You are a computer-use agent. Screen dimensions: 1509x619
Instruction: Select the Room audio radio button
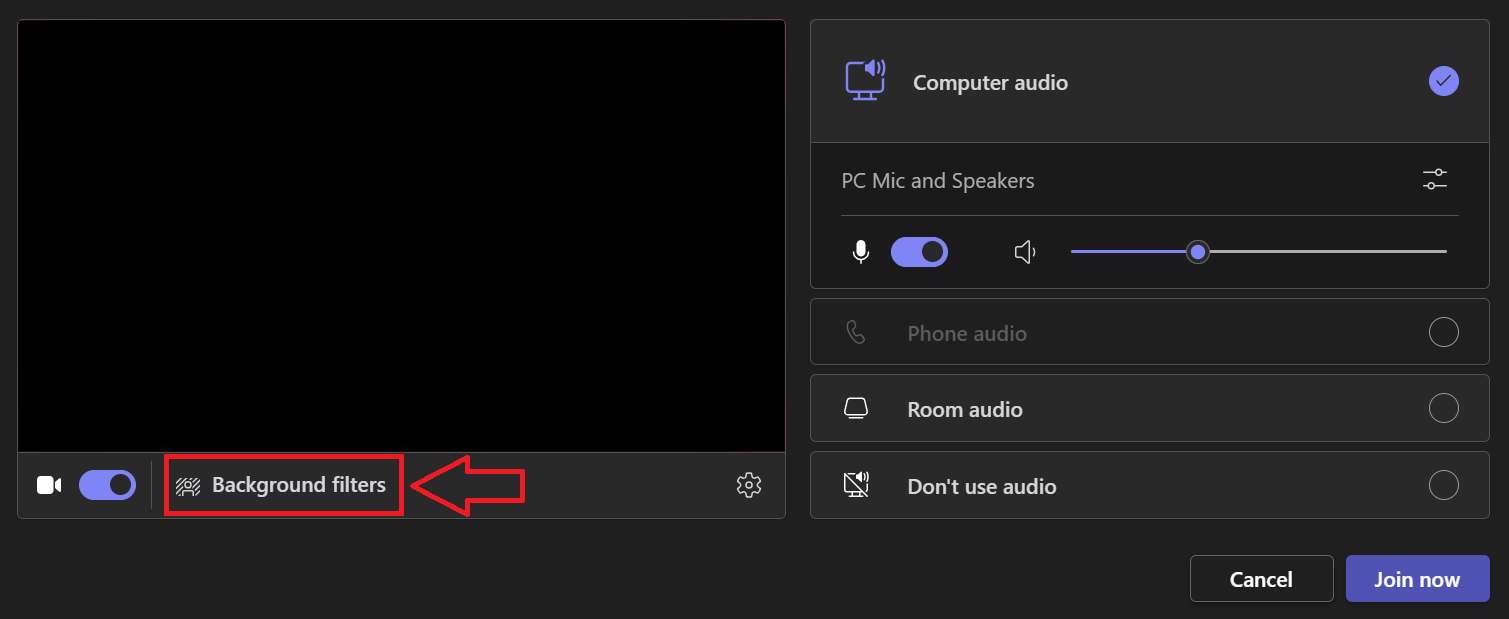coord(1443,408)
